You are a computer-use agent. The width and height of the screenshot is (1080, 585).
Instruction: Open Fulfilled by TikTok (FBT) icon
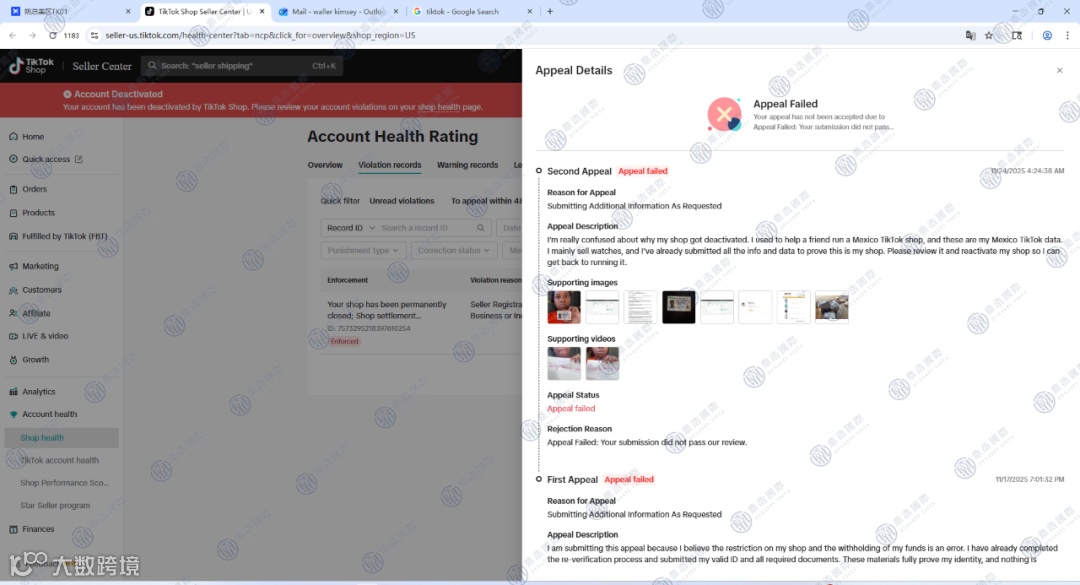pos(13,236)
